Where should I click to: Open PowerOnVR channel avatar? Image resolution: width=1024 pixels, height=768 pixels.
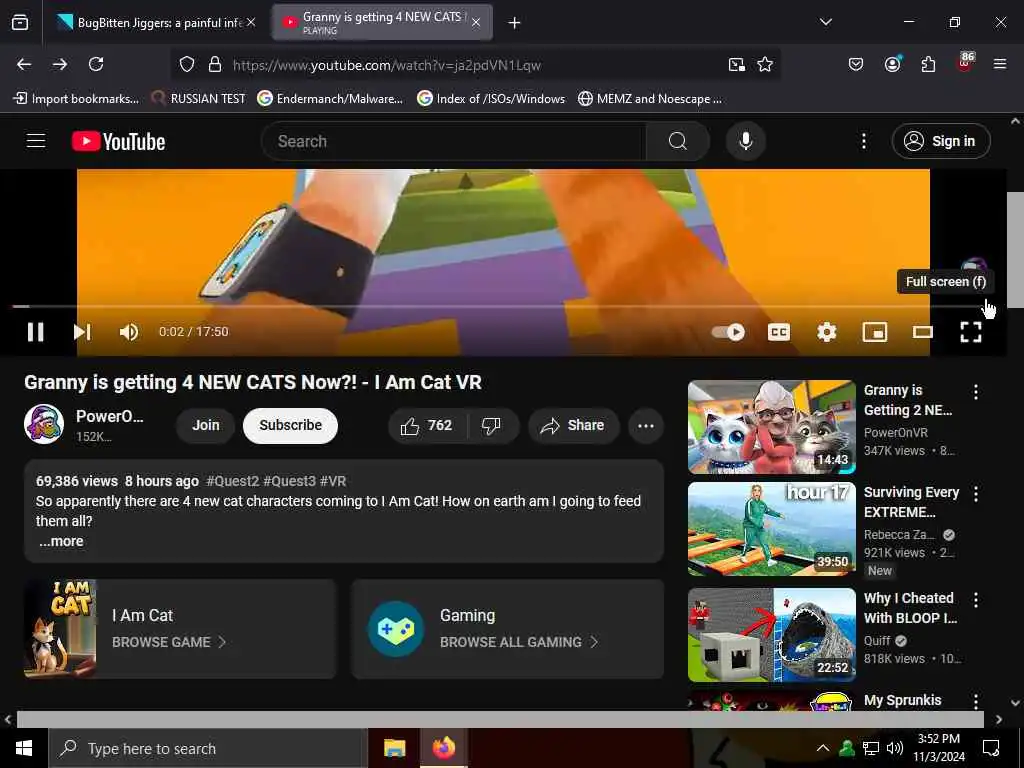tap(44, 424)
